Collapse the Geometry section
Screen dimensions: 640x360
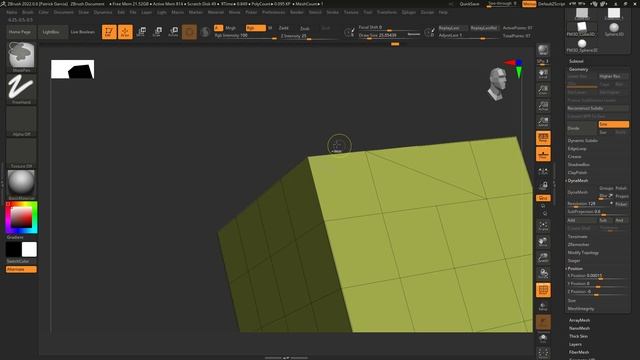pos(578,69)
